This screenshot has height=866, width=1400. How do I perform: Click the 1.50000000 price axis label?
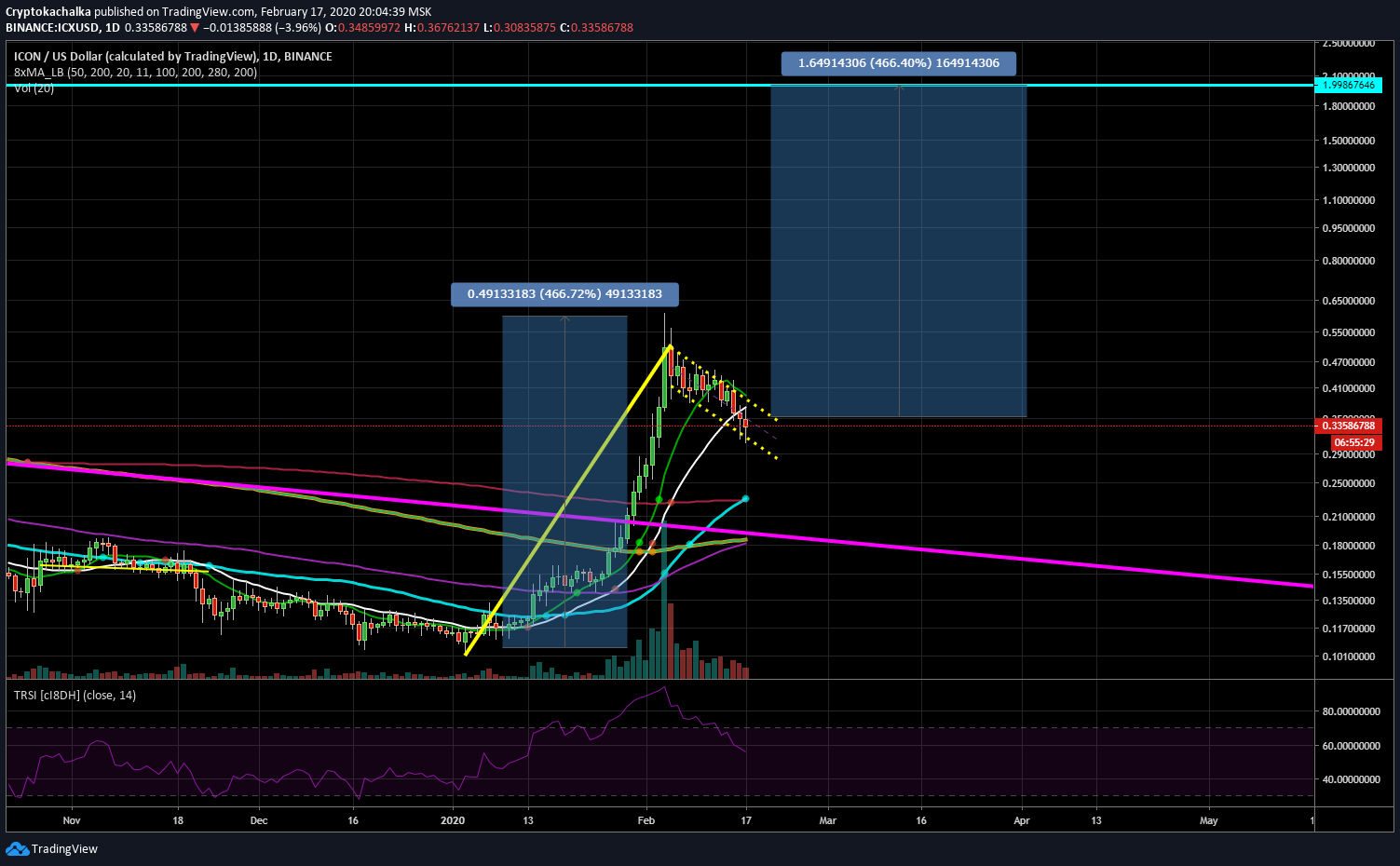coord(1348,141)
